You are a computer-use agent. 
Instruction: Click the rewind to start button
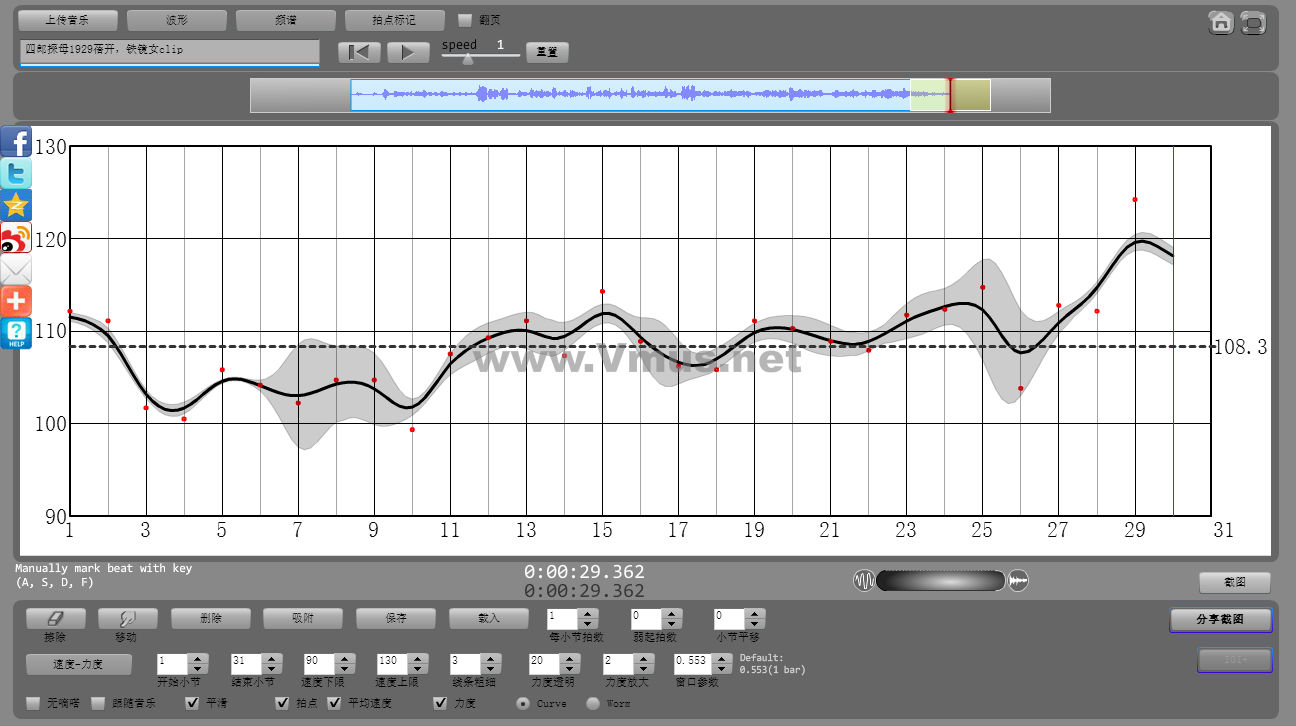(359, 52)
